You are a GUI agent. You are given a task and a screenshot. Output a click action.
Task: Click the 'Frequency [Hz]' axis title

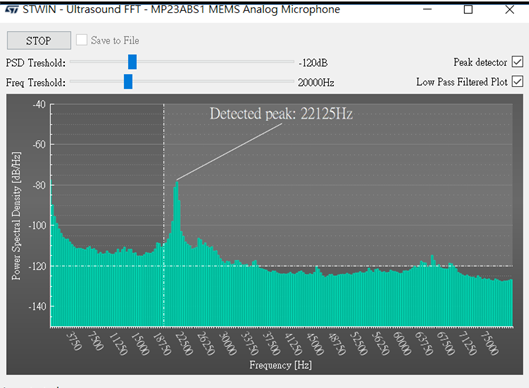click(281, 365)
